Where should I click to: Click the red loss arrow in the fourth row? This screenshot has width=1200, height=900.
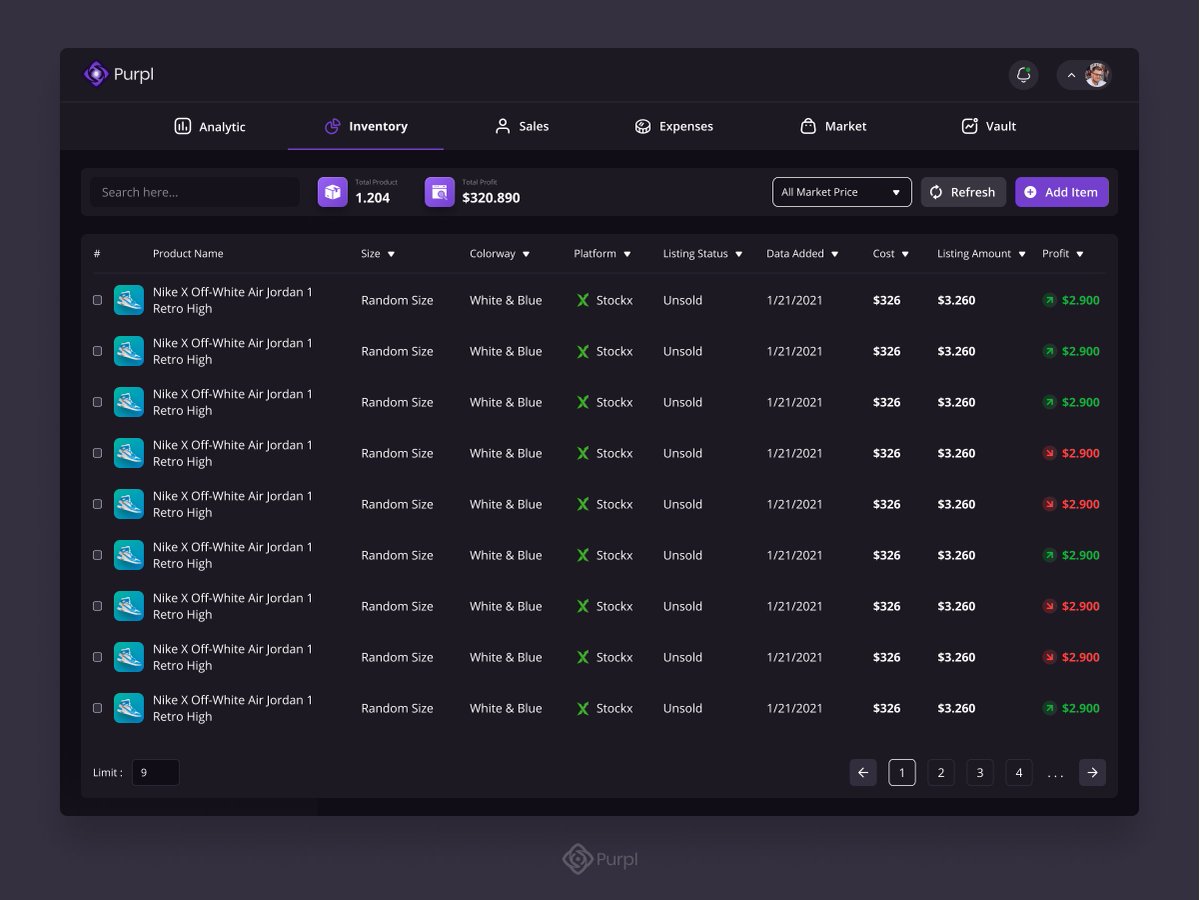[x=1049, y=453]
